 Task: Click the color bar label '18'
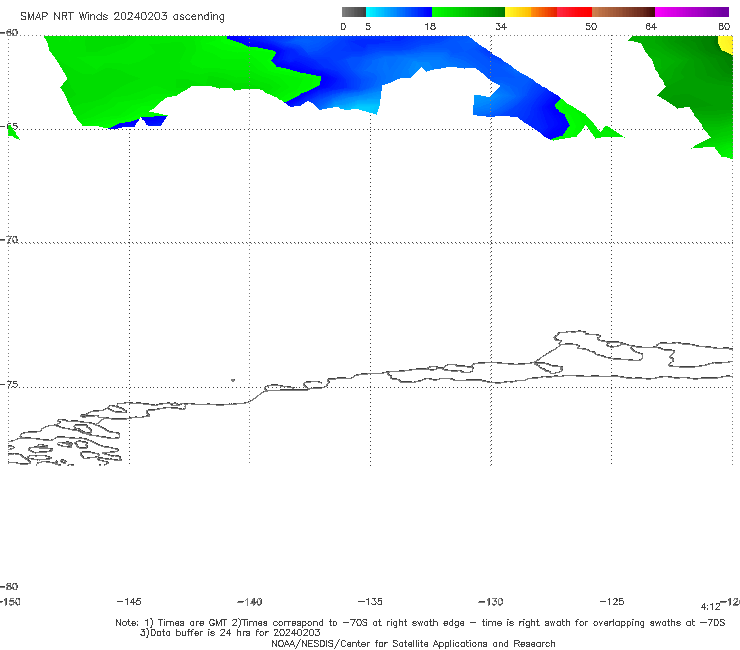pos(430,27)
